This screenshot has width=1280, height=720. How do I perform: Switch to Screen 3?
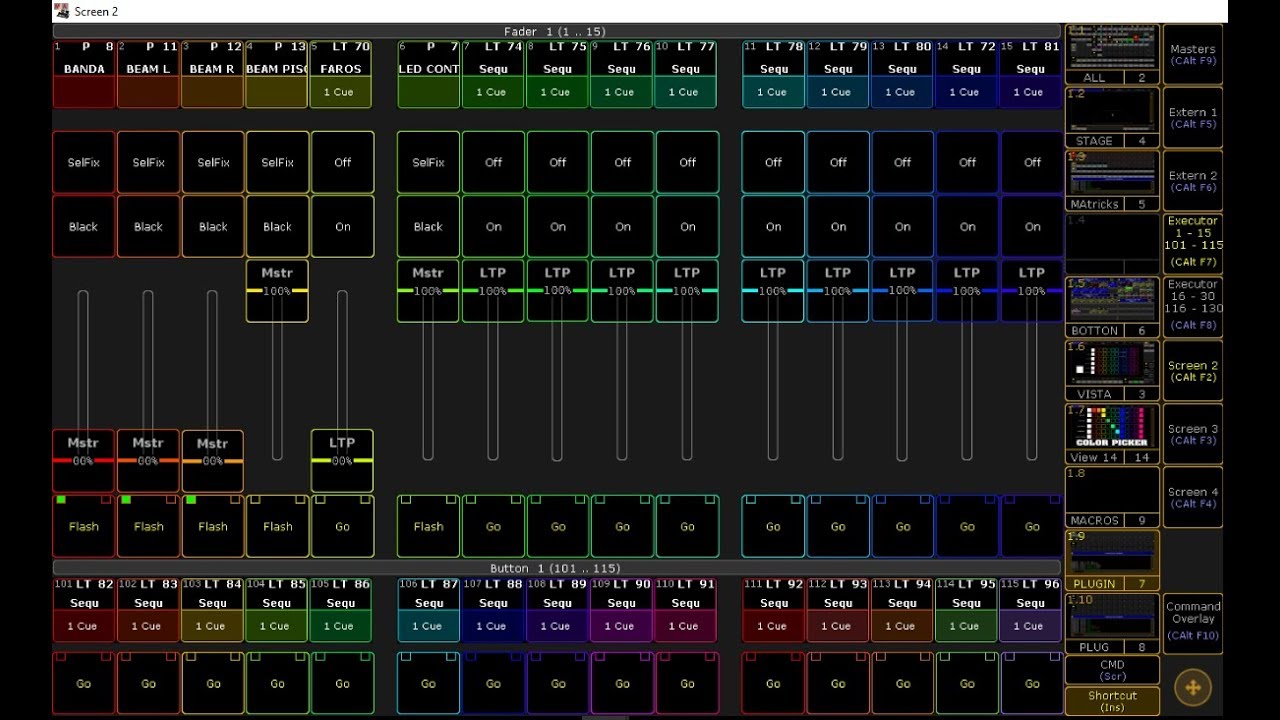[x=1193, y=433]
